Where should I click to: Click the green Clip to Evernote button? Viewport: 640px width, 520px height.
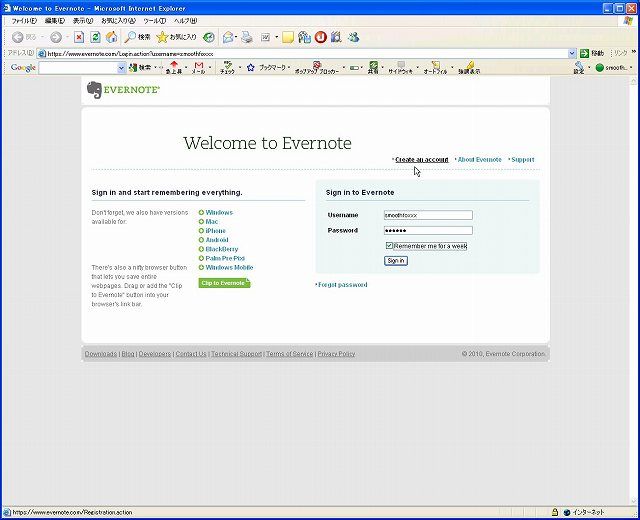(224, 283)
